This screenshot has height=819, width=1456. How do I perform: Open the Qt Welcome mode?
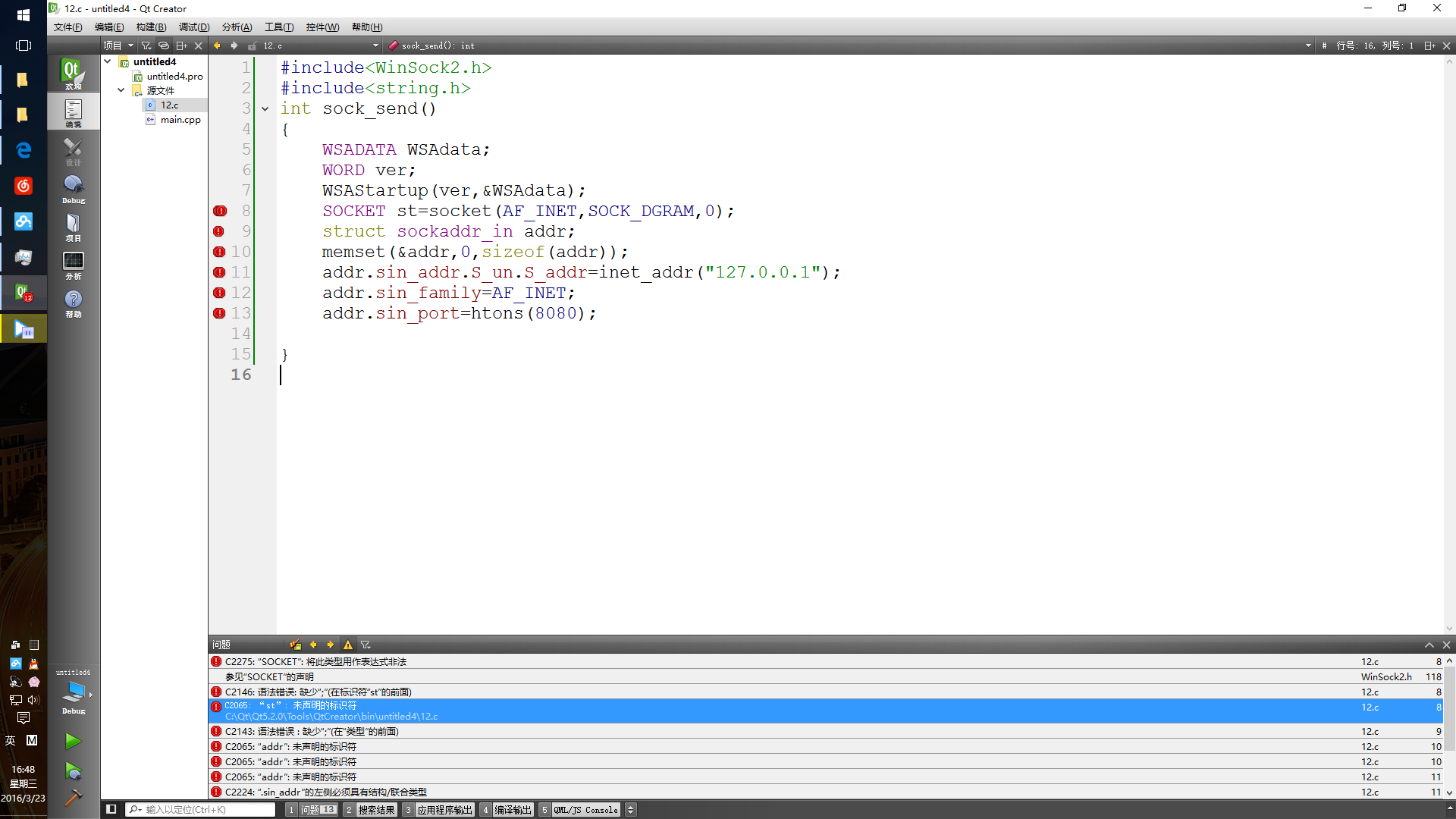(73, 74)
